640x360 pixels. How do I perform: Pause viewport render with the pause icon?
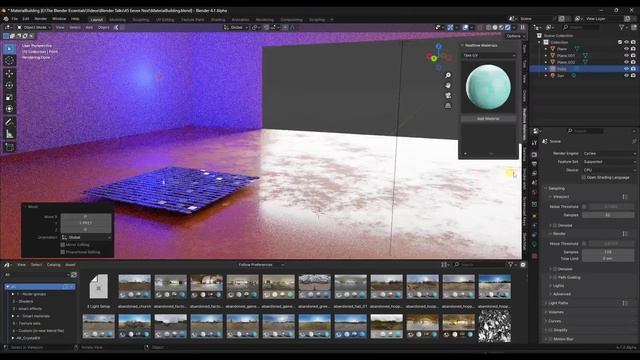(x=522, y=27)
